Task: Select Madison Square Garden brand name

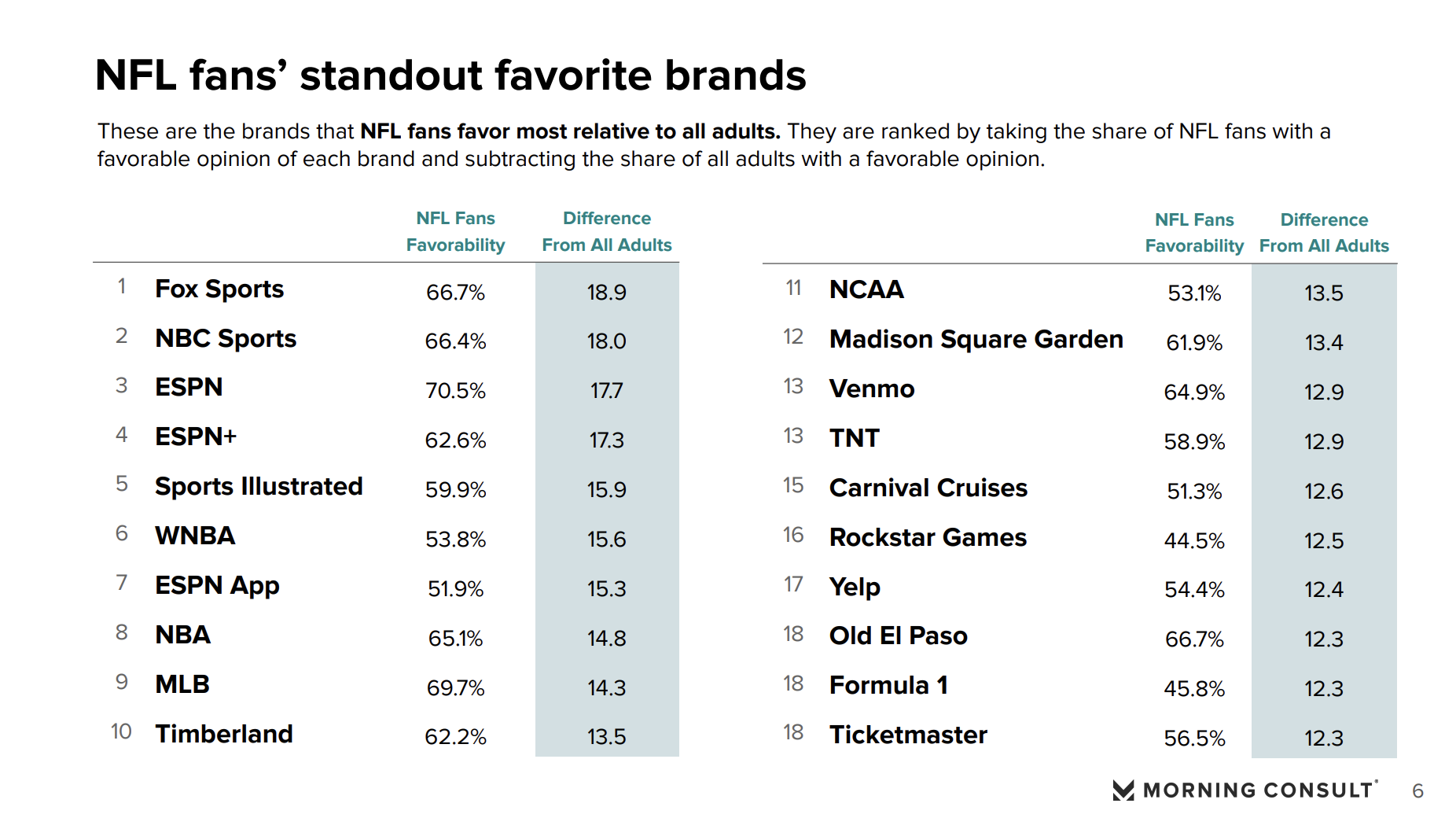Action: tap(976, 340)
